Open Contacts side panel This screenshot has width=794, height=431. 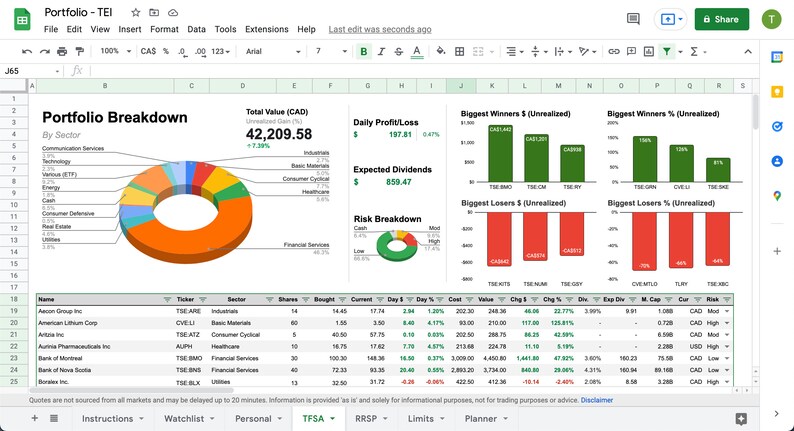tap(777, 161)
